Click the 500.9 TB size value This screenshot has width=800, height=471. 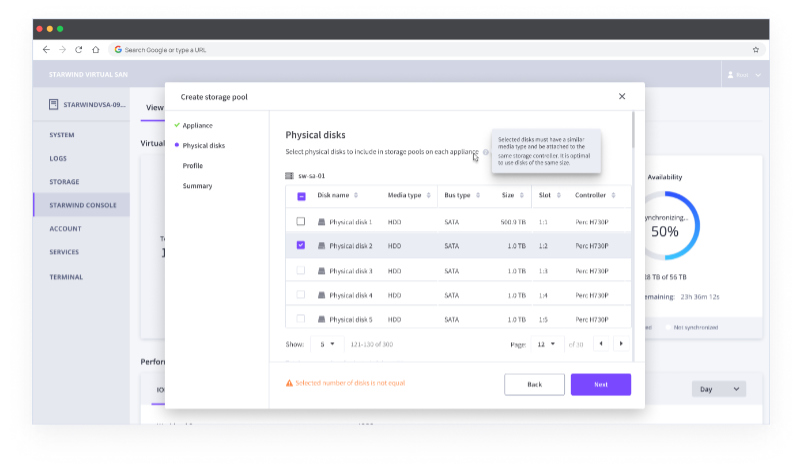tap(513, 222)
